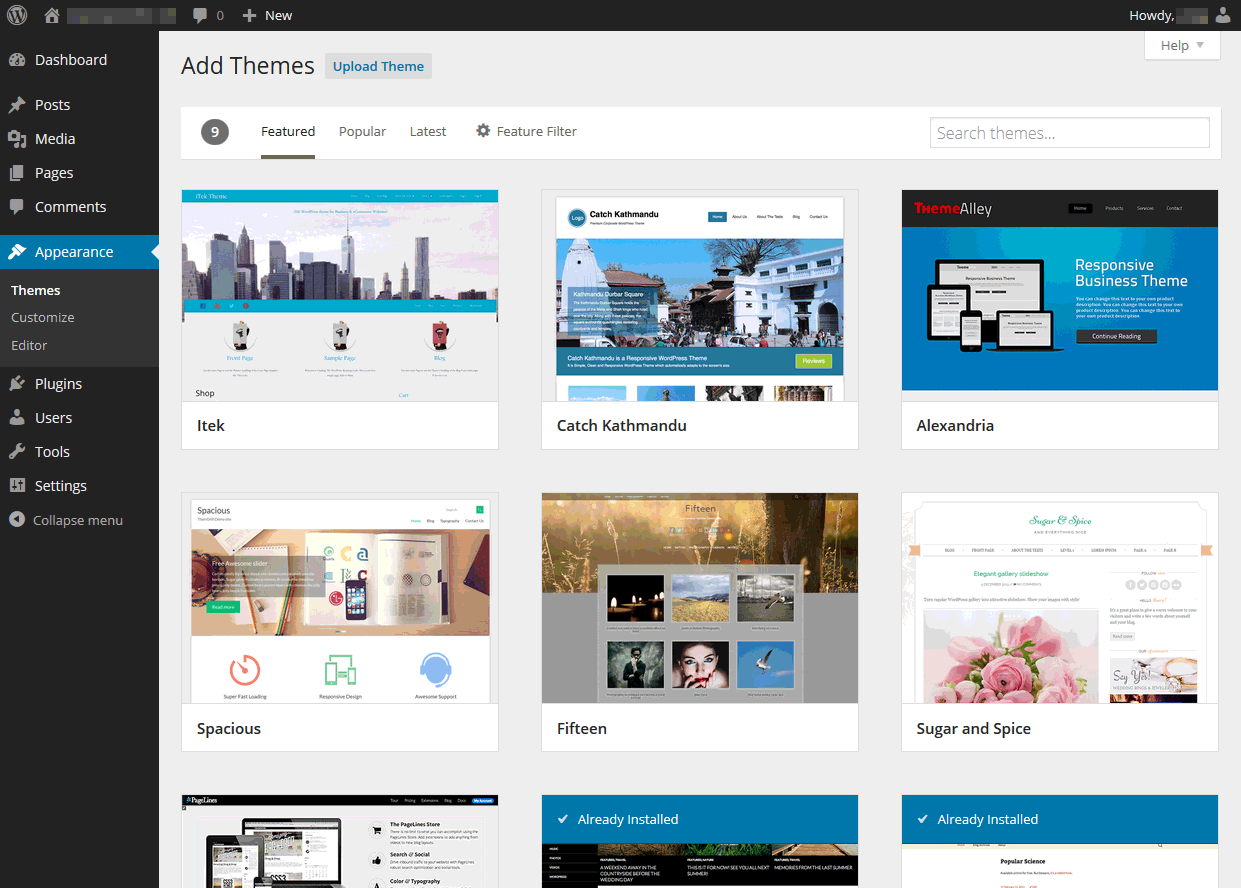
Task: Click the Posts pin icon
Action: pyautogui.click(x=17, y=105)
